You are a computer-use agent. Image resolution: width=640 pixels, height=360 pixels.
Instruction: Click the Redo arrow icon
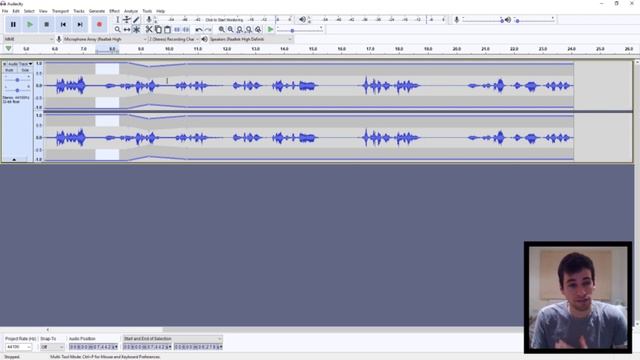click(208, 29)
